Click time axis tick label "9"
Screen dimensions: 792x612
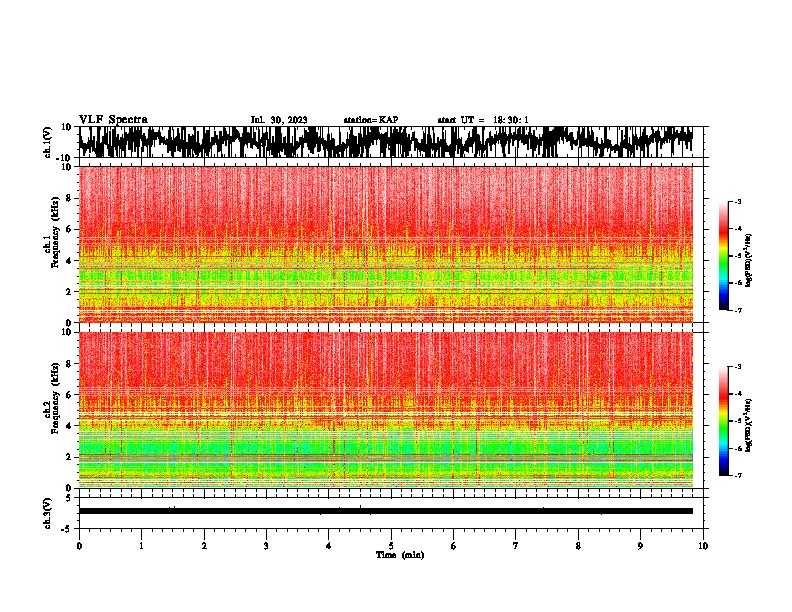coord(640,546)
